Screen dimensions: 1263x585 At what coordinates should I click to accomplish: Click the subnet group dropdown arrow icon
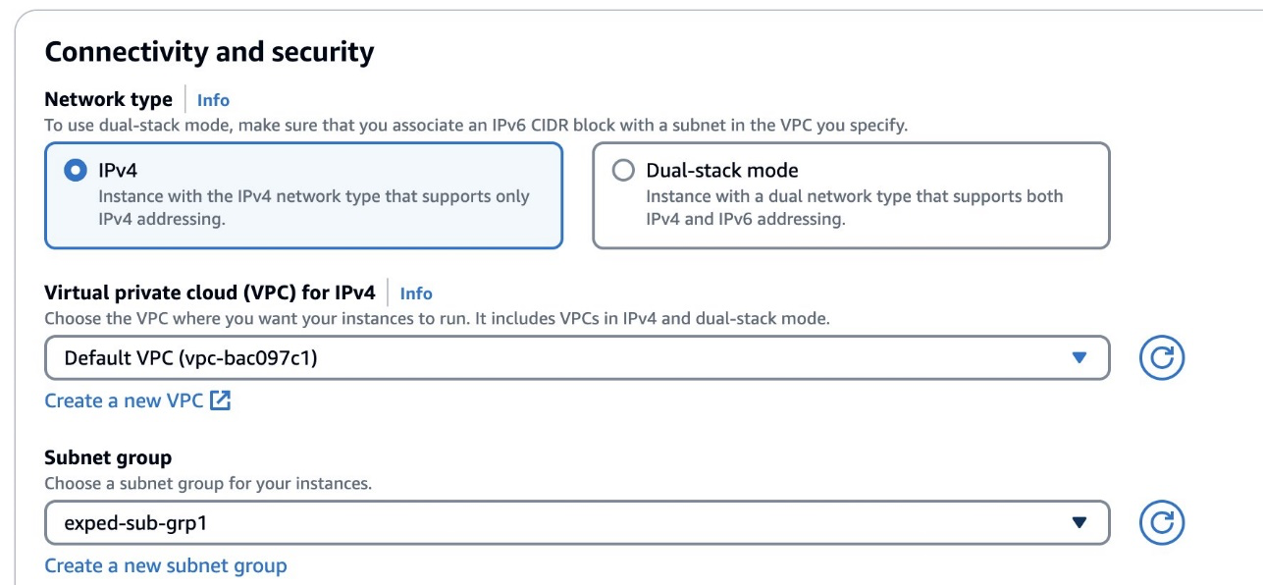(1079, 522)
